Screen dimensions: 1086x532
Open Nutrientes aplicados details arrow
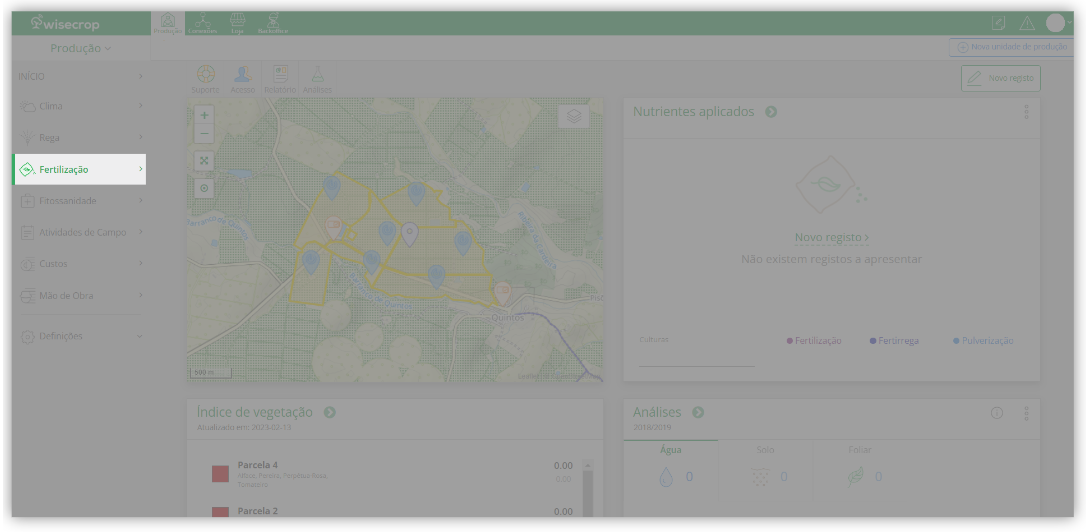pos(771,112)
